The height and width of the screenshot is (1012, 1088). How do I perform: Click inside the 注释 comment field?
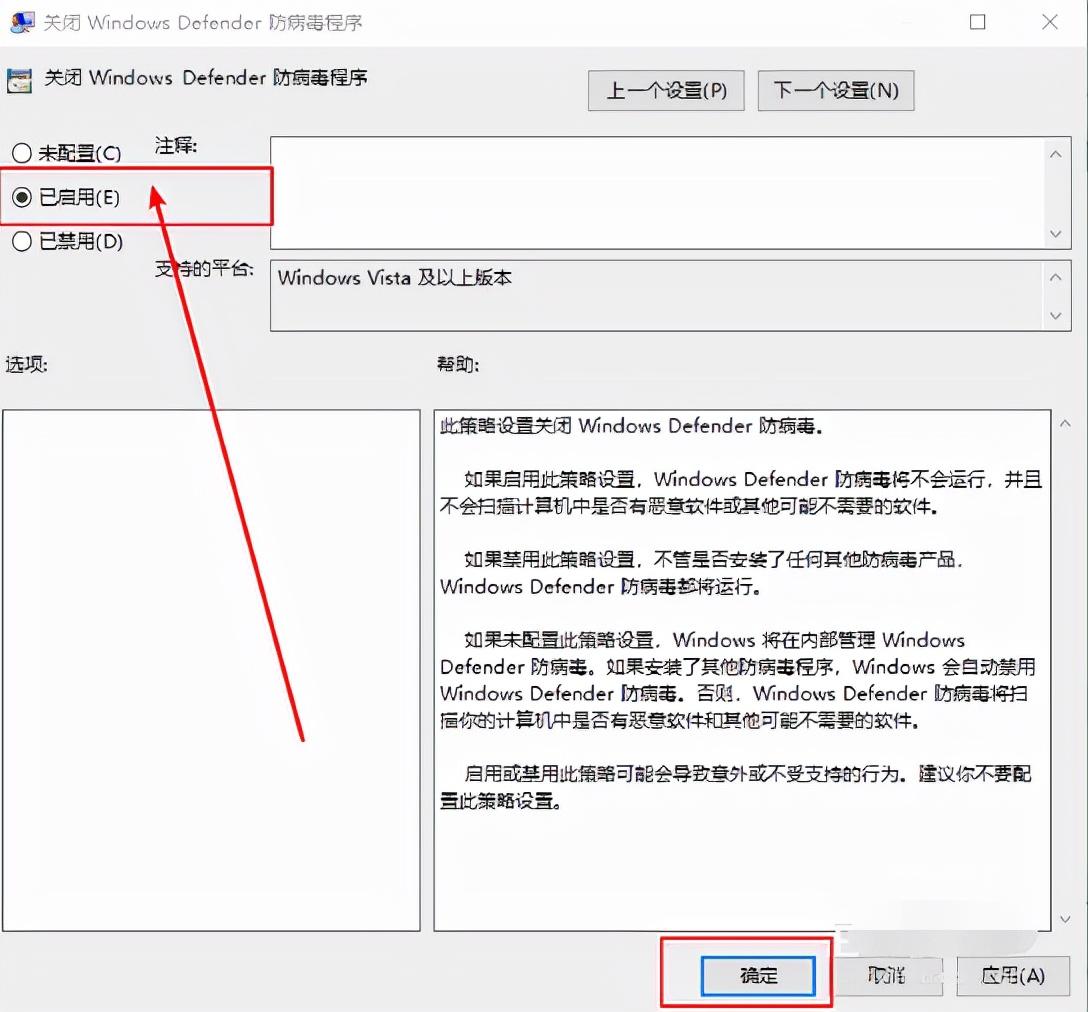[x=650, y=190]
